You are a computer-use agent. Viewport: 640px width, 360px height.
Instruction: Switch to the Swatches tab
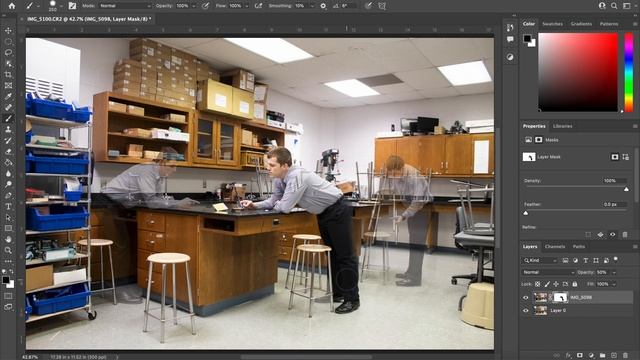tap(553, 24)
